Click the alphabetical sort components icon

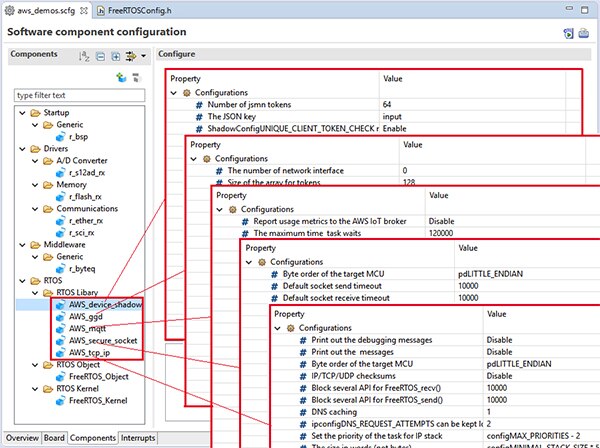click(x=86, y=55)
